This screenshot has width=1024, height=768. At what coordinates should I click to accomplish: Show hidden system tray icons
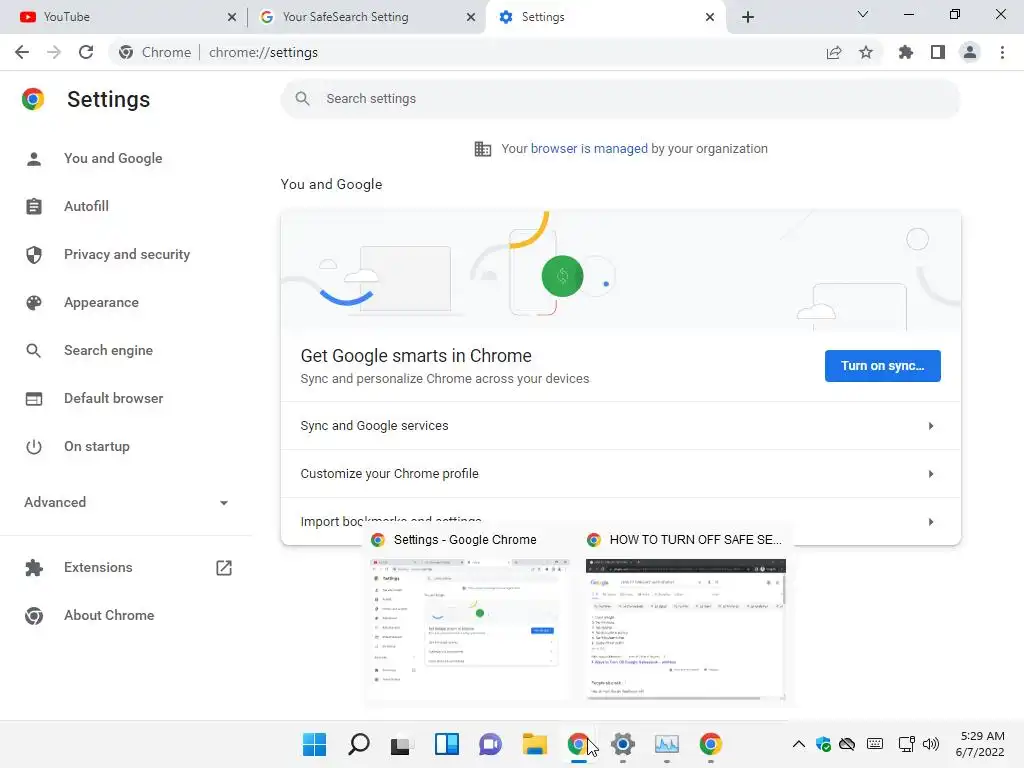point(799,744)
